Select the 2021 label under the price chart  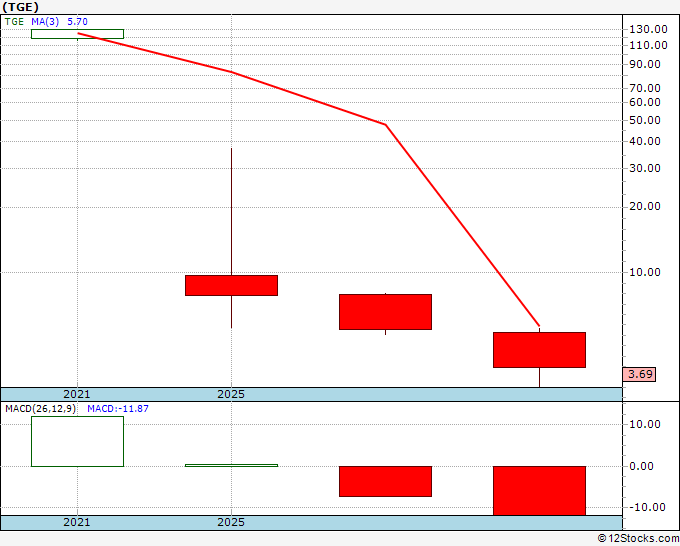click(x=77, y=394)
